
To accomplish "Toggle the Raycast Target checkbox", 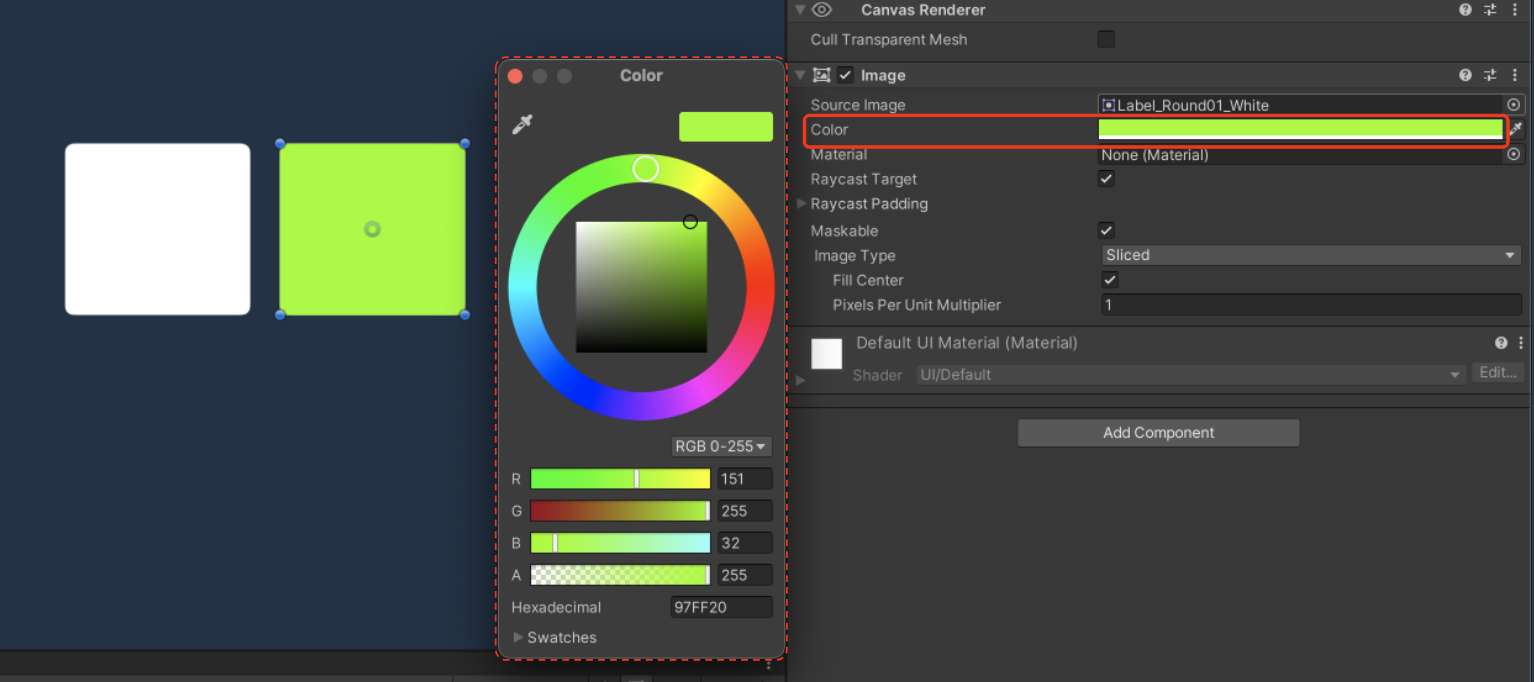I will [1106, 179].
